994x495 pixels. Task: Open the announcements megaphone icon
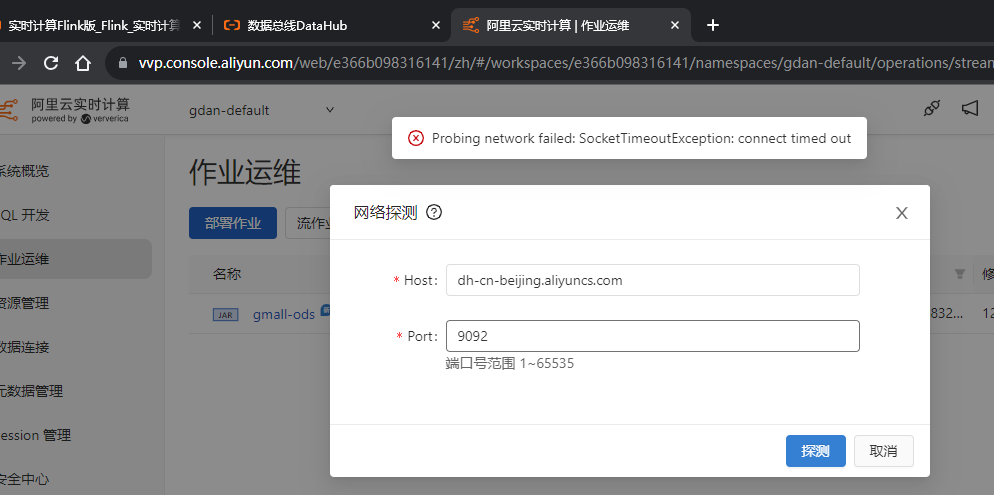click(x=970, y=108)
